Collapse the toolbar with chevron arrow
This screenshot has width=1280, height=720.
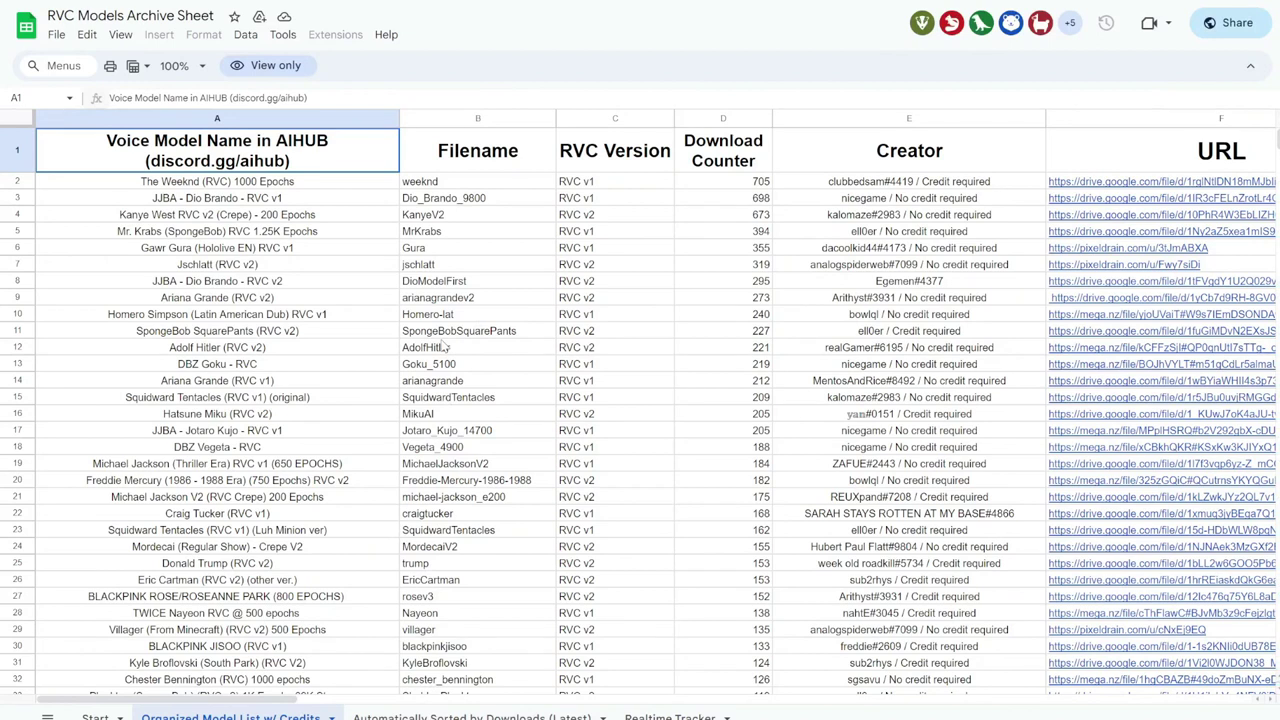pyautogui.click(x=1250, y=66)
